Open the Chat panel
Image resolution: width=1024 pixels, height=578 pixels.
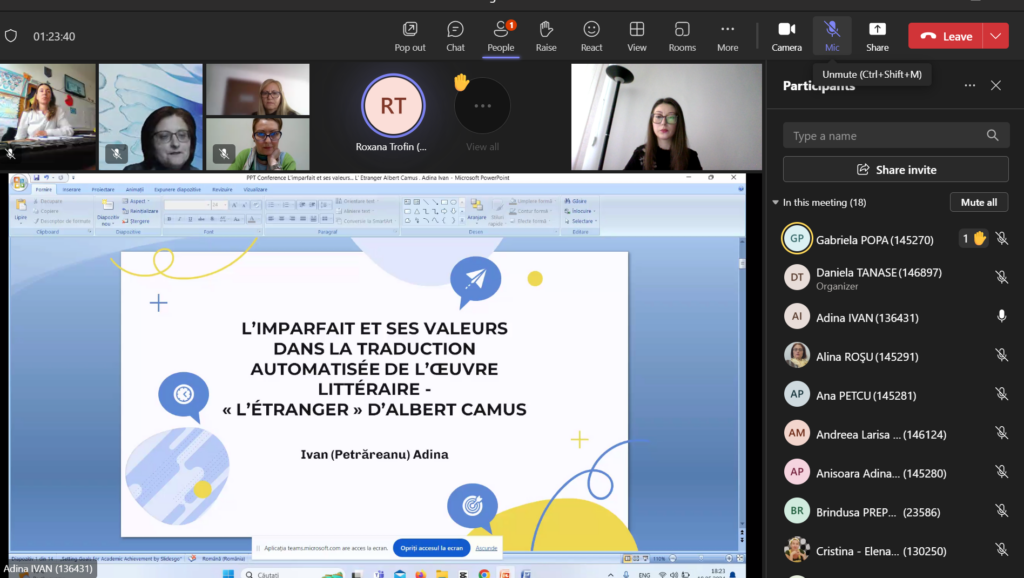[x=455, y=36]
